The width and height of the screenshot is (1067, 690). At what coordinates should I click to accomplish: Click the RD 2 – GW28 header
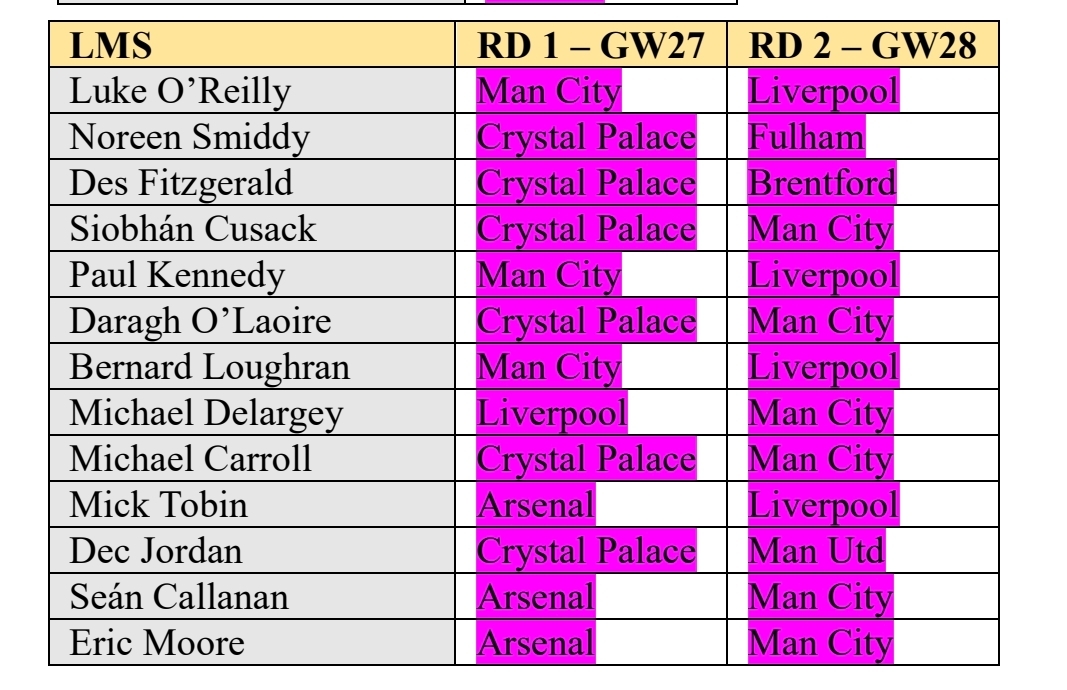pos(862,46)
